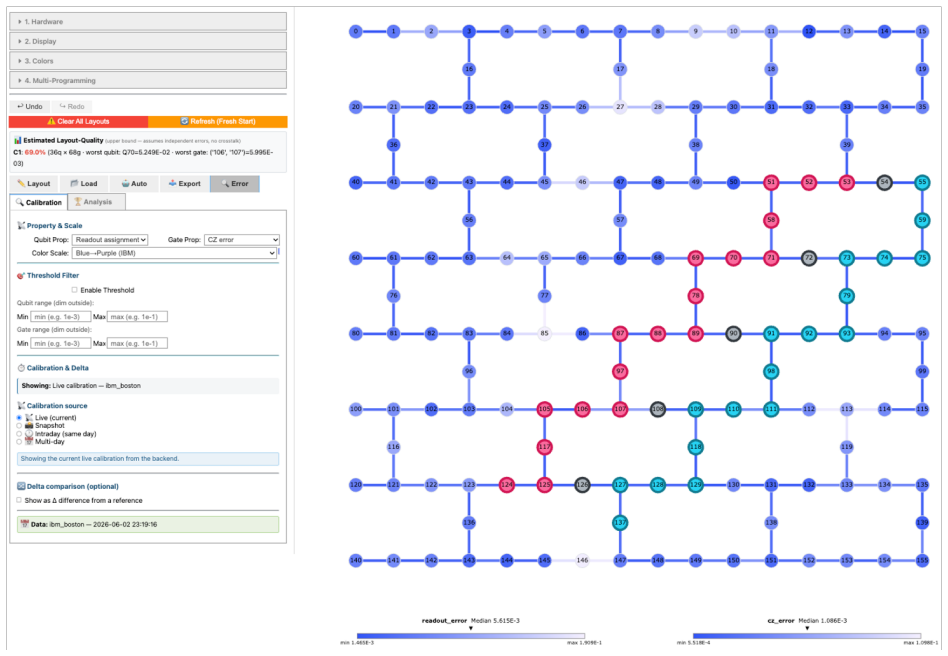
Task: Click gray qubit node 90
Action: (x=733, y=334)
